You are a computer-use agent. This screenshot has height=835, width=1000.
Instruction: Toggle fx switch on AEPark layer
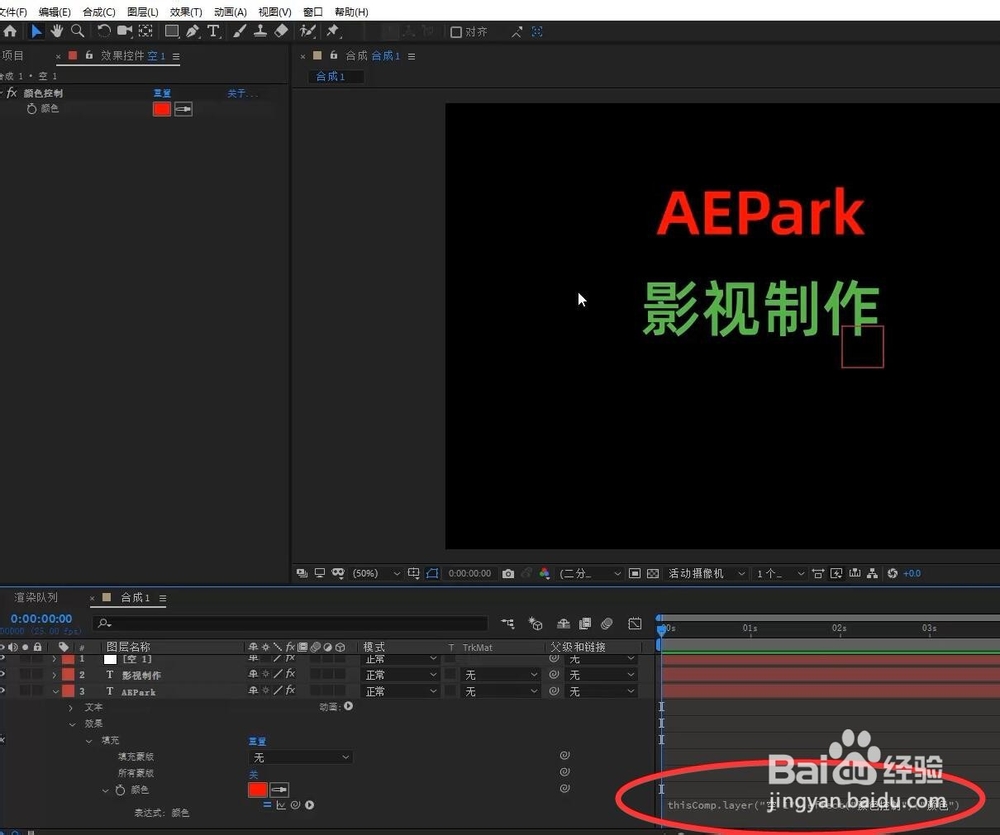290,690
